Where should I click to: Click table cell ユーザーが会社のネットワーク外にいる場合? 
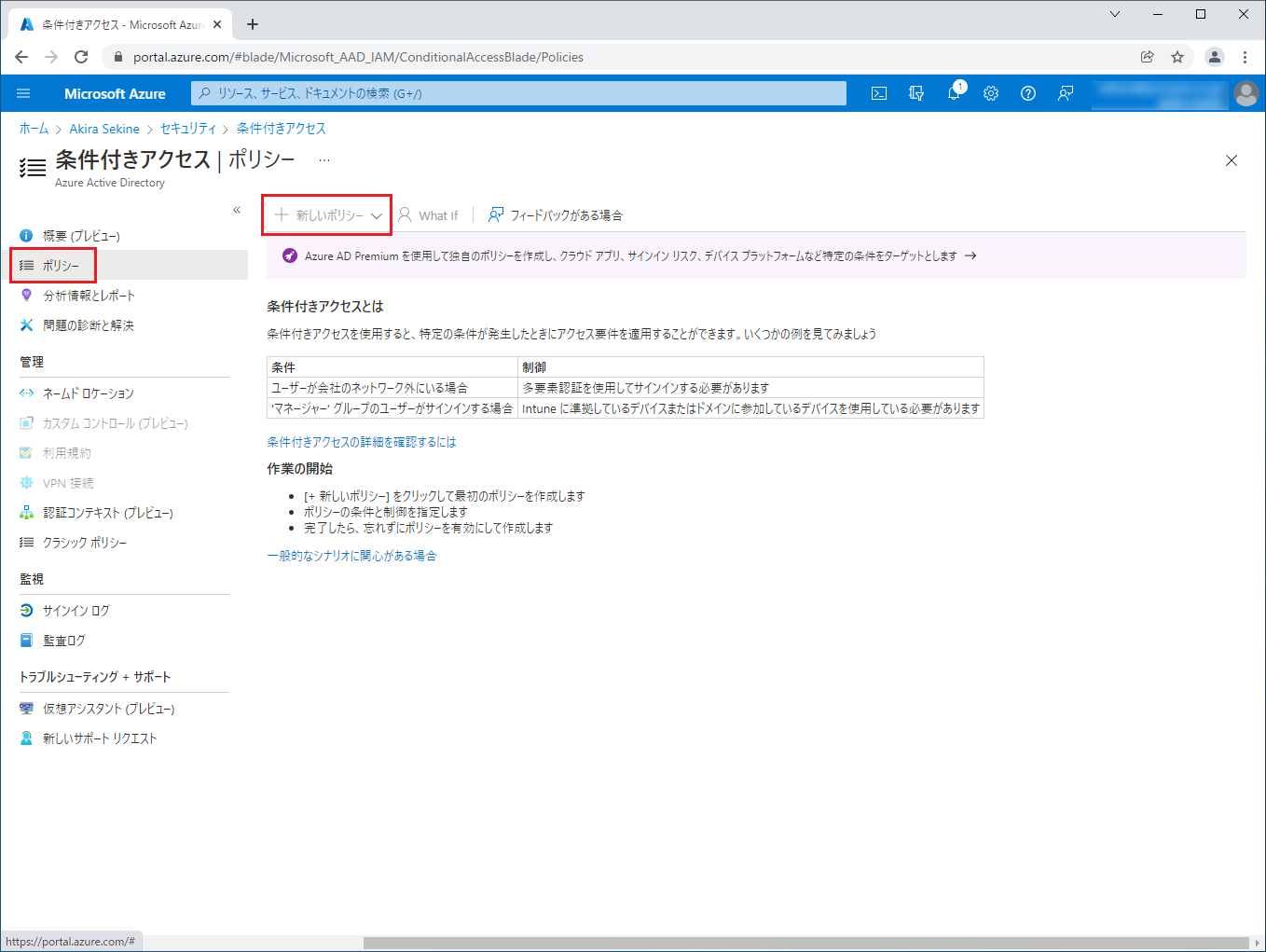pos(392,388)
